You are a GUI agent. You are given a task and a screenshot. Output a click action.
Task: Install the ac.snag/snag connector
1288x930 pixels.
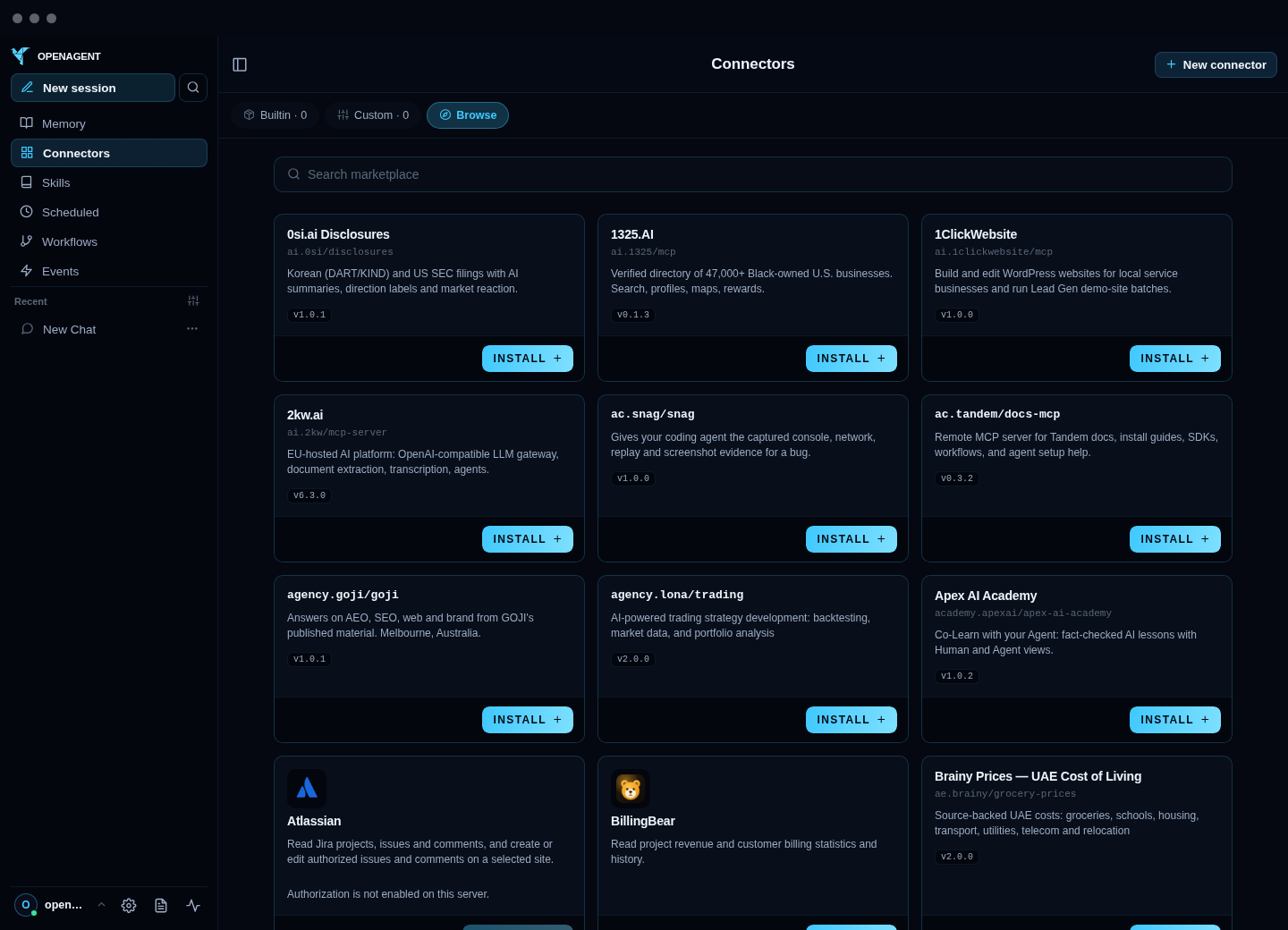[852, 539]
